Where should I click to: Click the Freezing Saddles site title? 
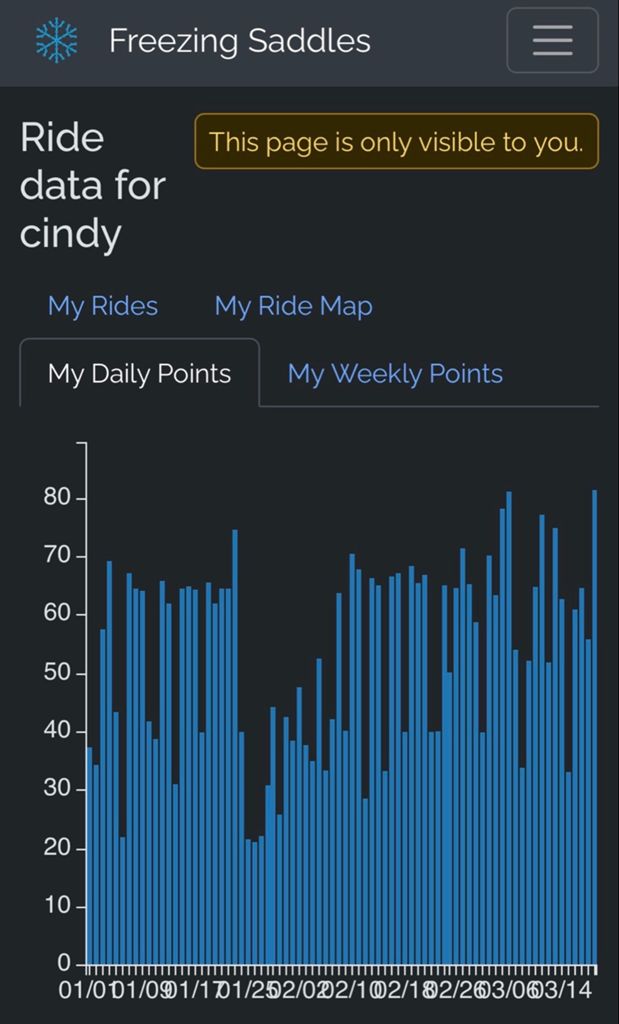click(239, 41)
